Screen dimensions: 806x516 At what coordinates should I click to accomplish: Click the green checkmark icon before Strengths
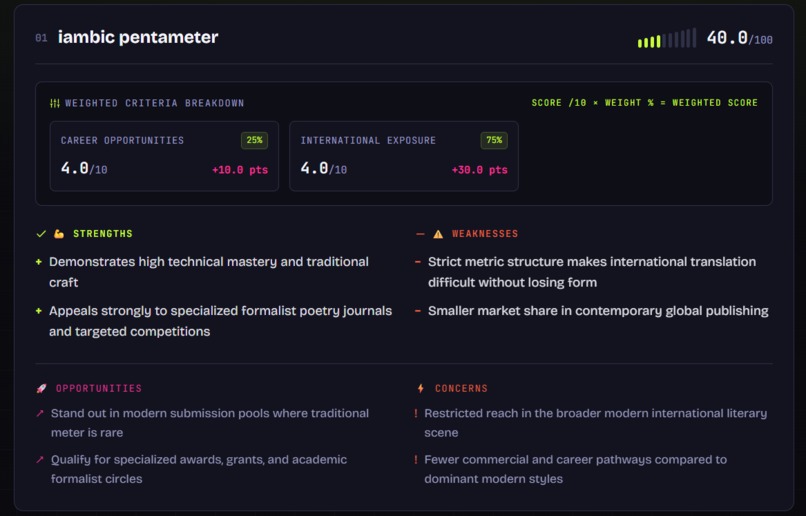(41, 234)
